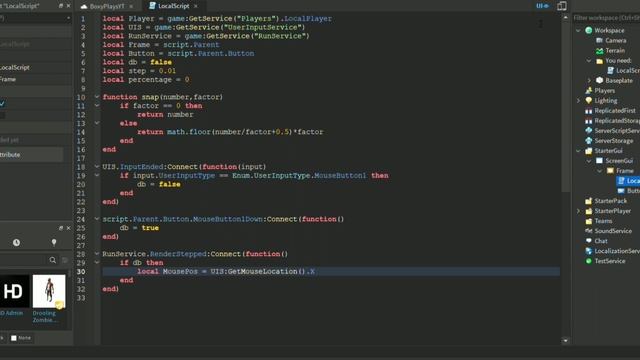The width and height of the screenshot is (640, 360).
Task: Click the ServerScriptService icon
Action: [589, 131]
